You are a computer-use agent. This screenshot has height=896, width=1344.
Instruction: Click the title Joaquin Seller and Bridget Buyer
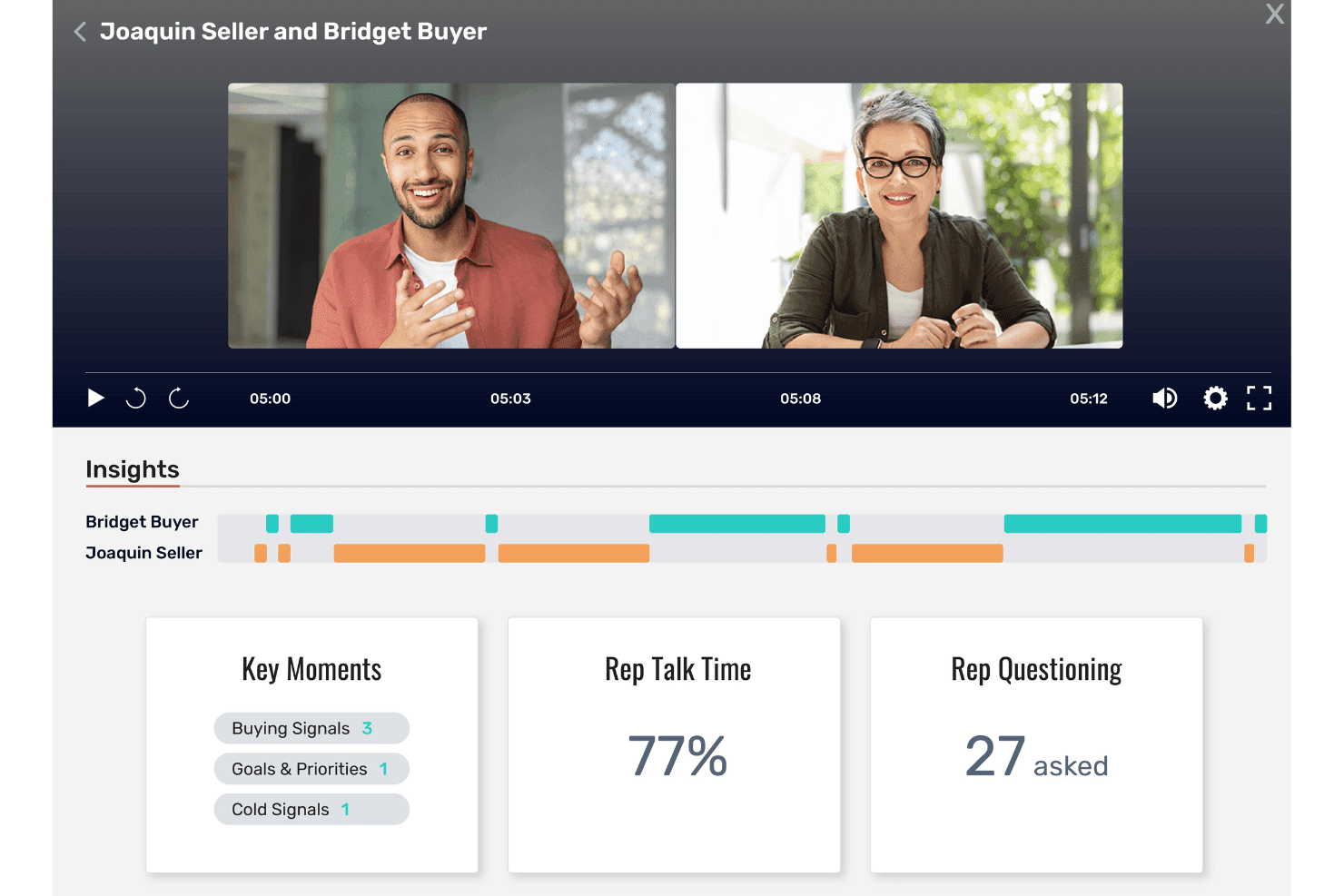click(293, 32)
